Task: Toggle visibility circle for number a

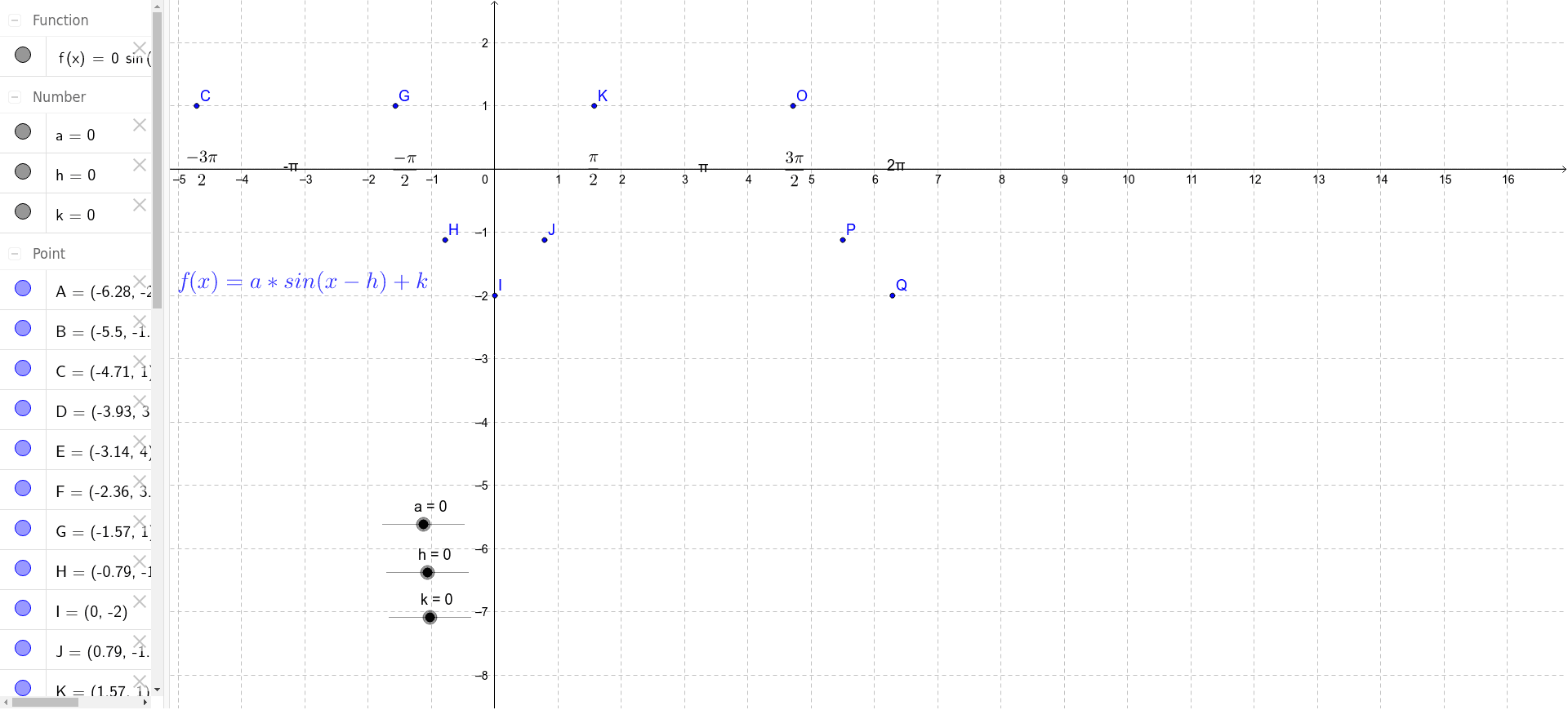Action: tap(23, 131)
